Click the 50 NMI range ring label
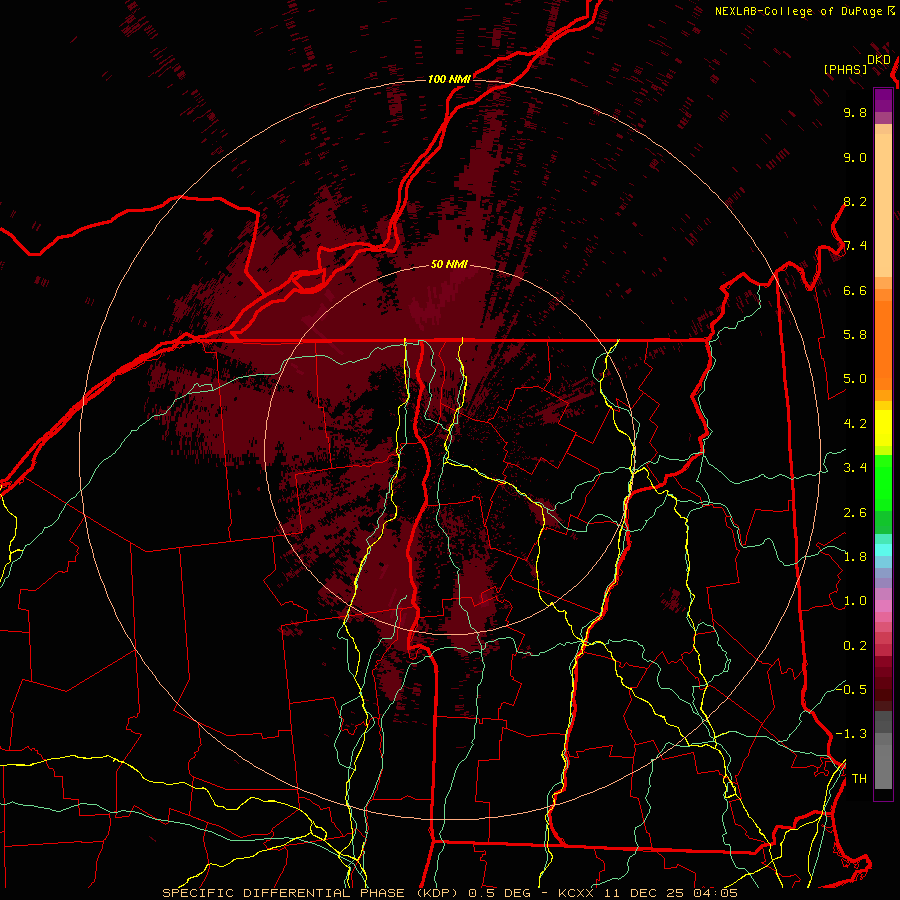 coord(449,264)
